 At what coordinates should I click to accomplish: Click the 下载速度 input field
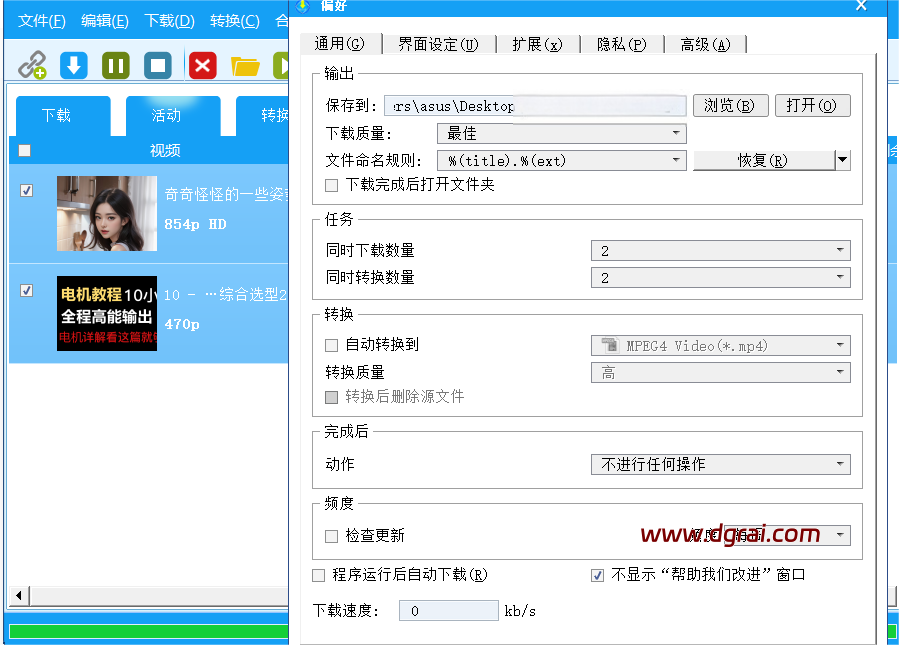pos(448,611)
